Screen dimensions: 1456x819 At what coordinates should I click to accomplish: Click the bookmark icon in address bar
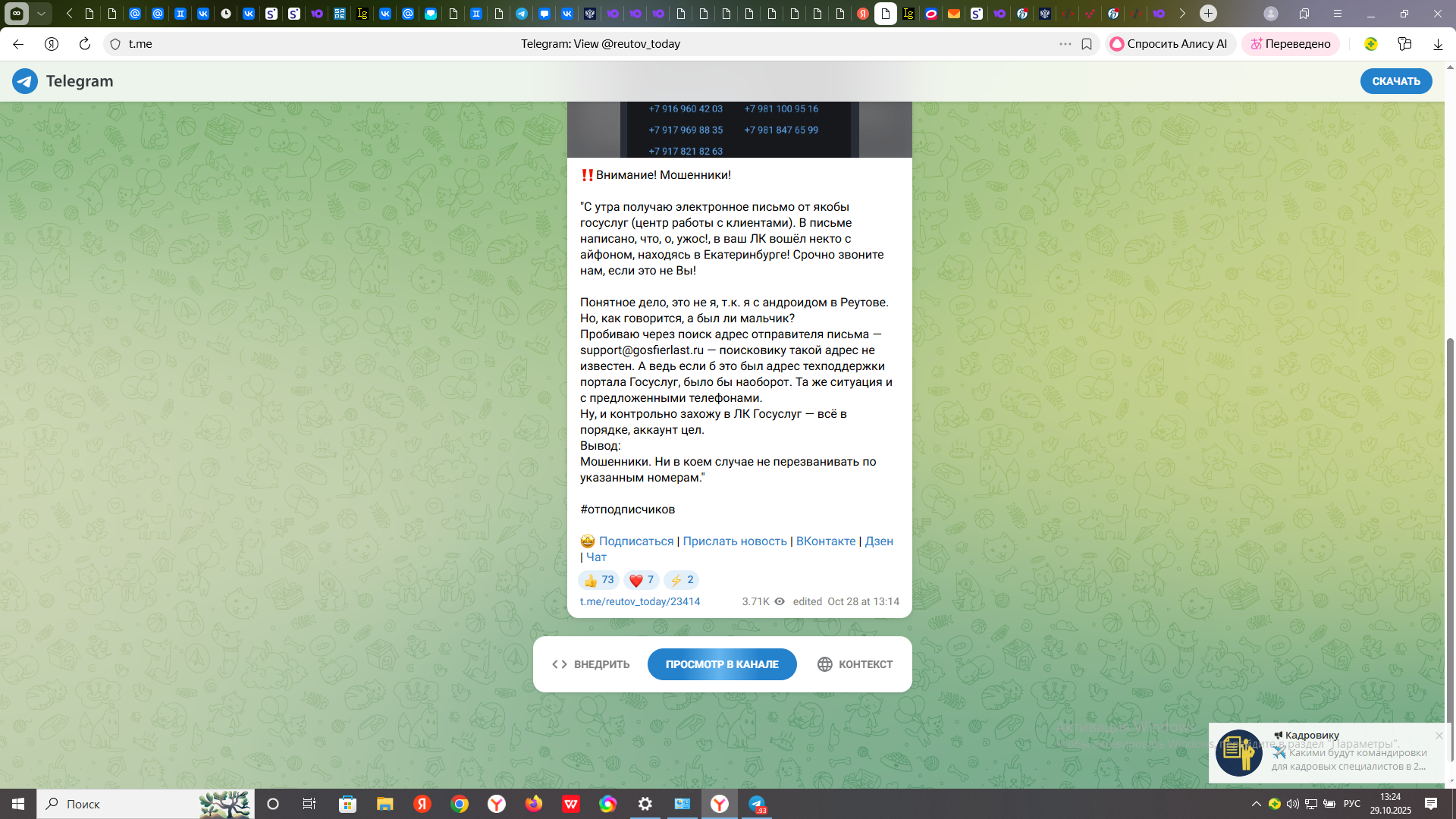[1087, 44]
